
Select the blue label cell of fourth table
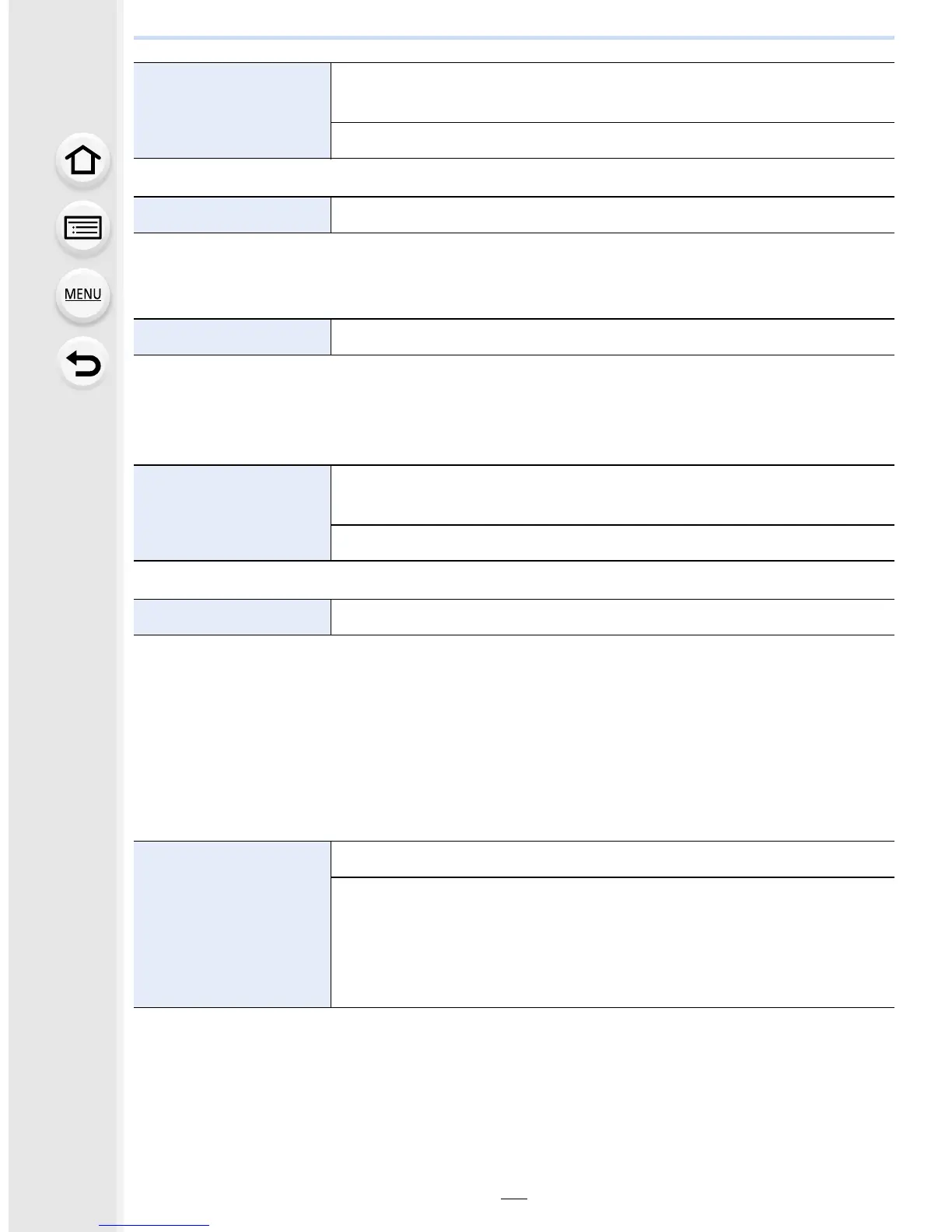[x=233, y=513]
